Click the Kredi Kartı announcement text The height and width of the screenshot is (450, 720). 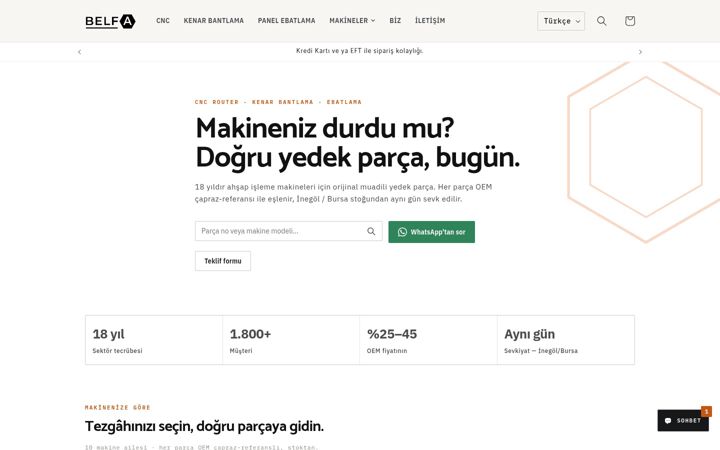(x=360, y=51)
